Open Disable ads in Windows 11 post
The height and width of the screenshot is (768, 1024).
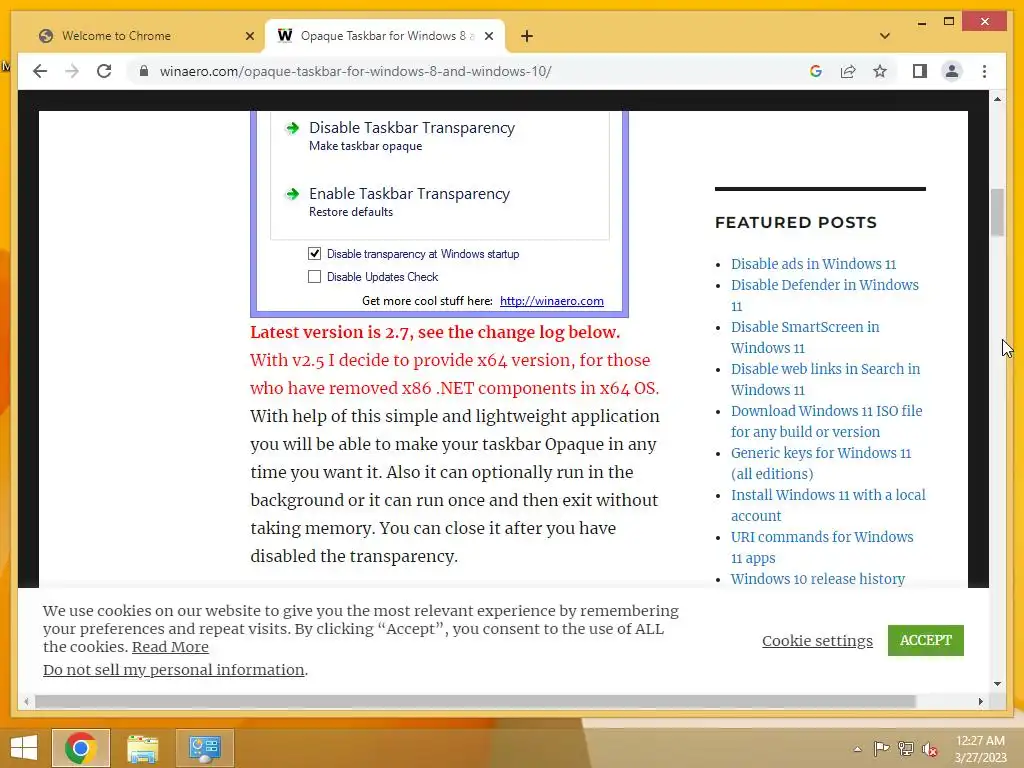(x=813, y=264)
